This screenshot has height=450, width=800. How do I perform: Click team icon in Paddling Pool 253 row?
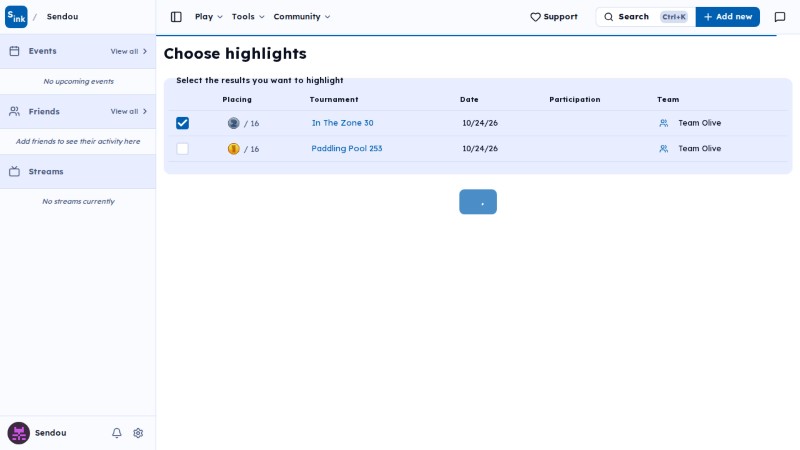(663, 148)
